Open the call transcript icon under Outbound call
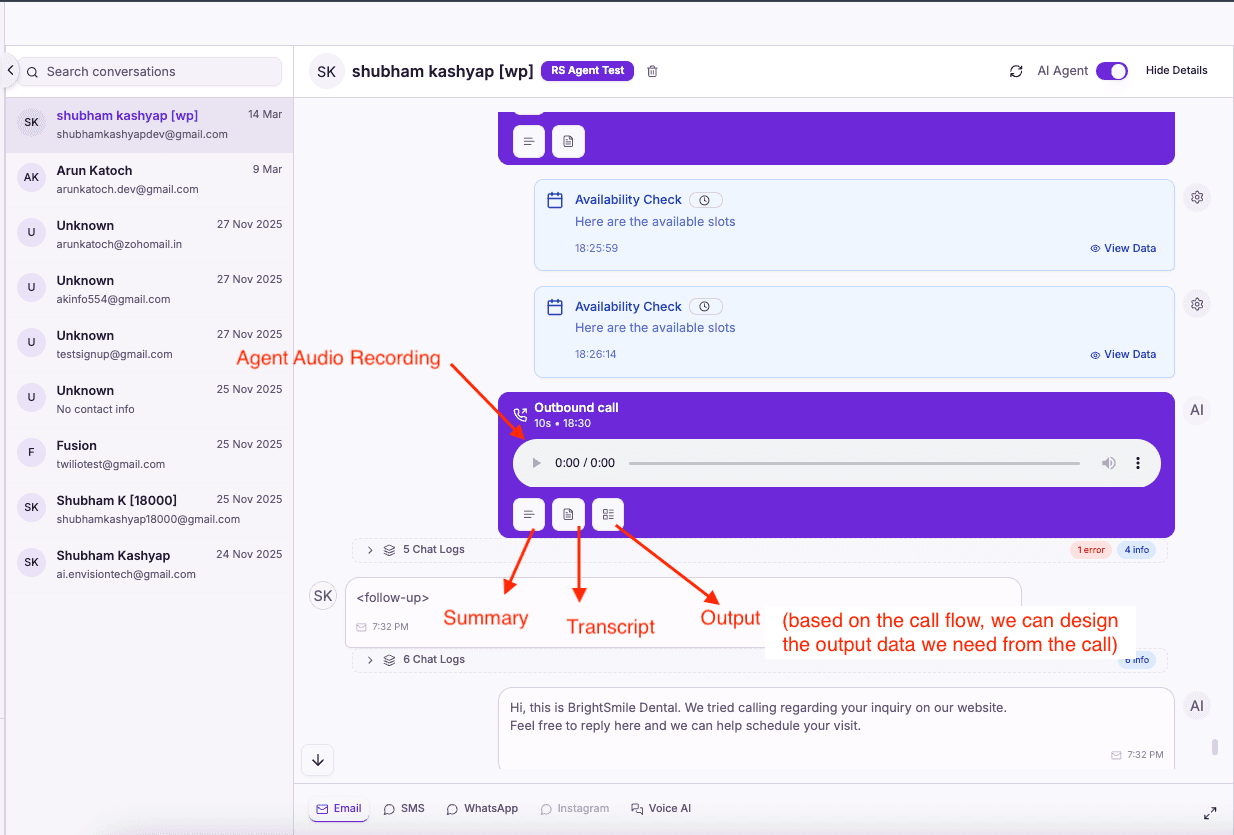This screenshot has width=1234, height=835. tap(568, 514)
